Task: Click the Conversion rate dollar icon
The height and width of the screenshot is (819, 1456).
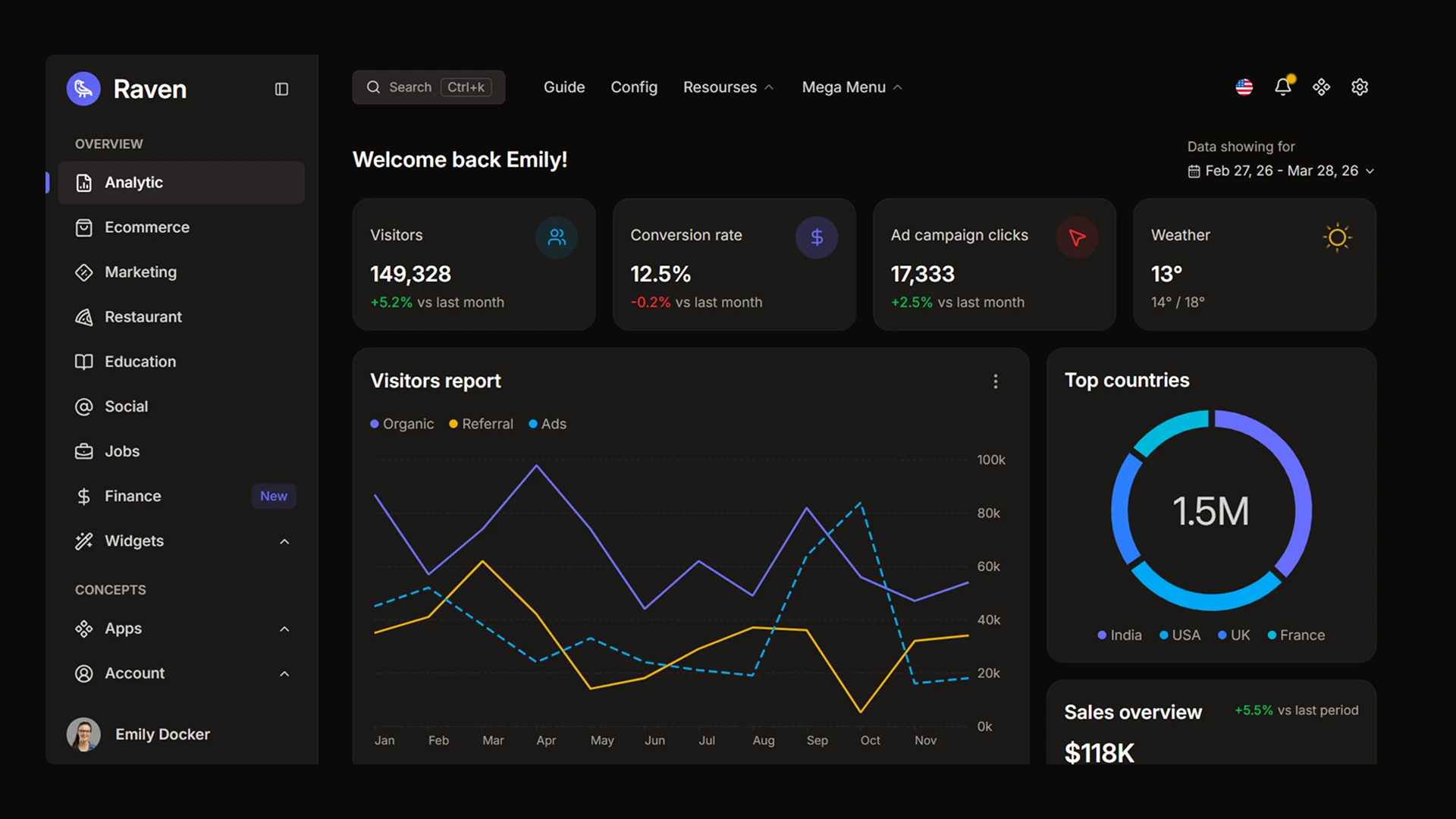Action: (x=817, y=237)
